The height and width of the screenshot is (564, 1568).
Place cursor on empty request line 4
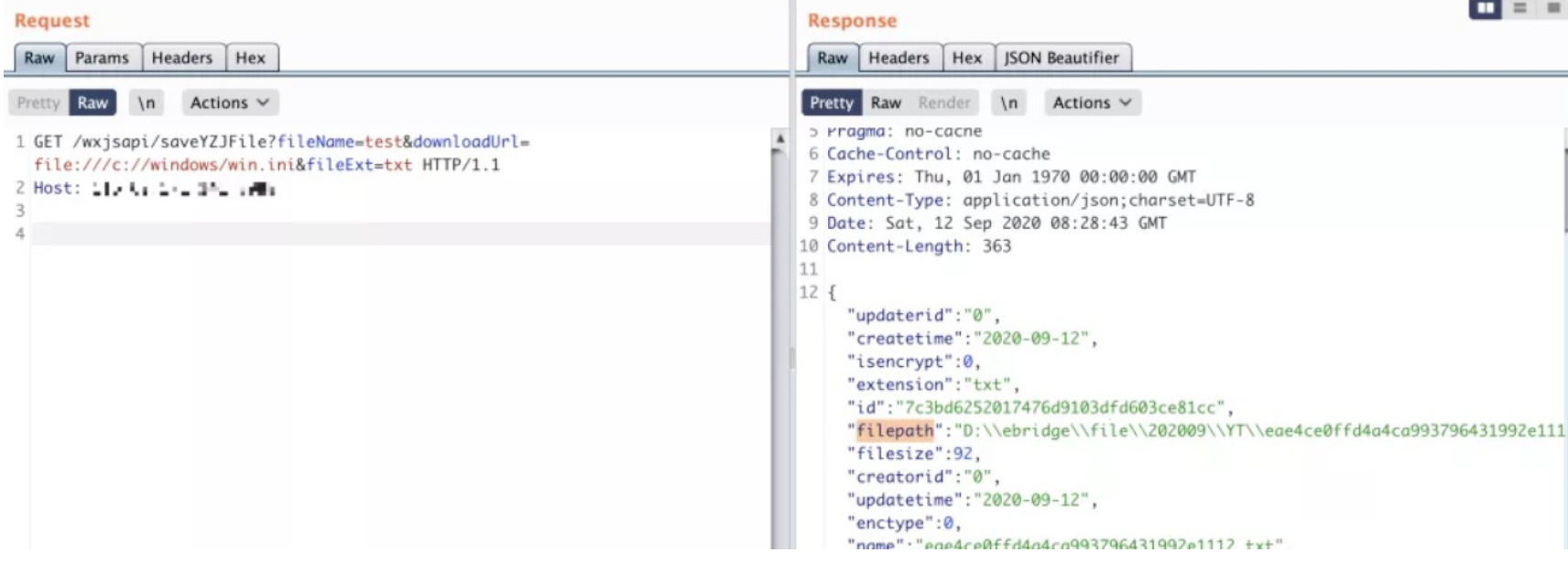coord(401,233)
